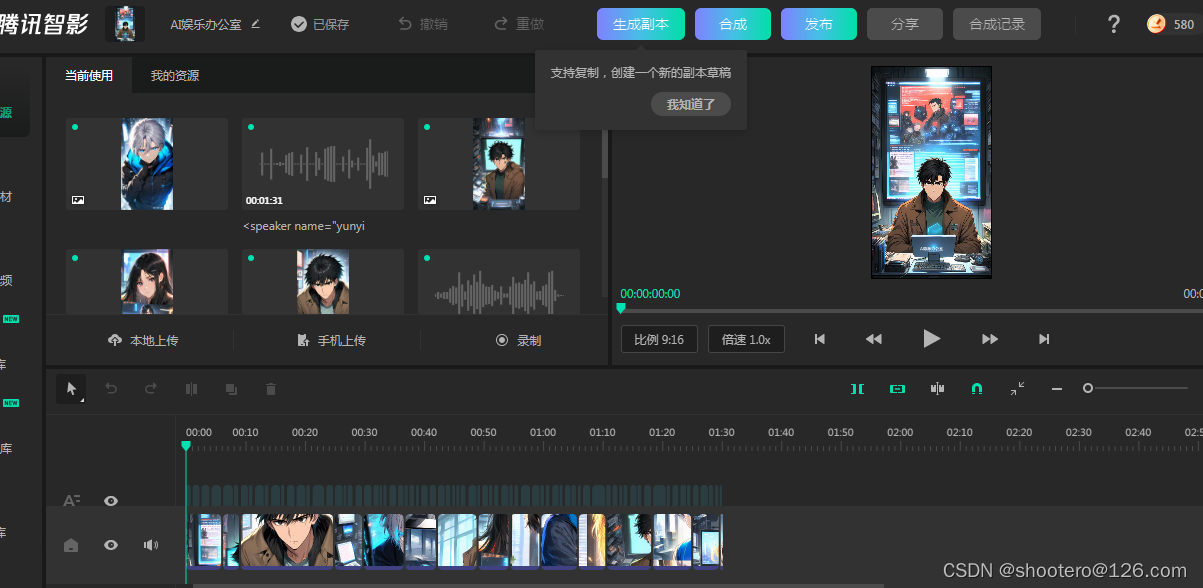Click 本地上传 local upload
1203x588 pixels.
(143, 340)
